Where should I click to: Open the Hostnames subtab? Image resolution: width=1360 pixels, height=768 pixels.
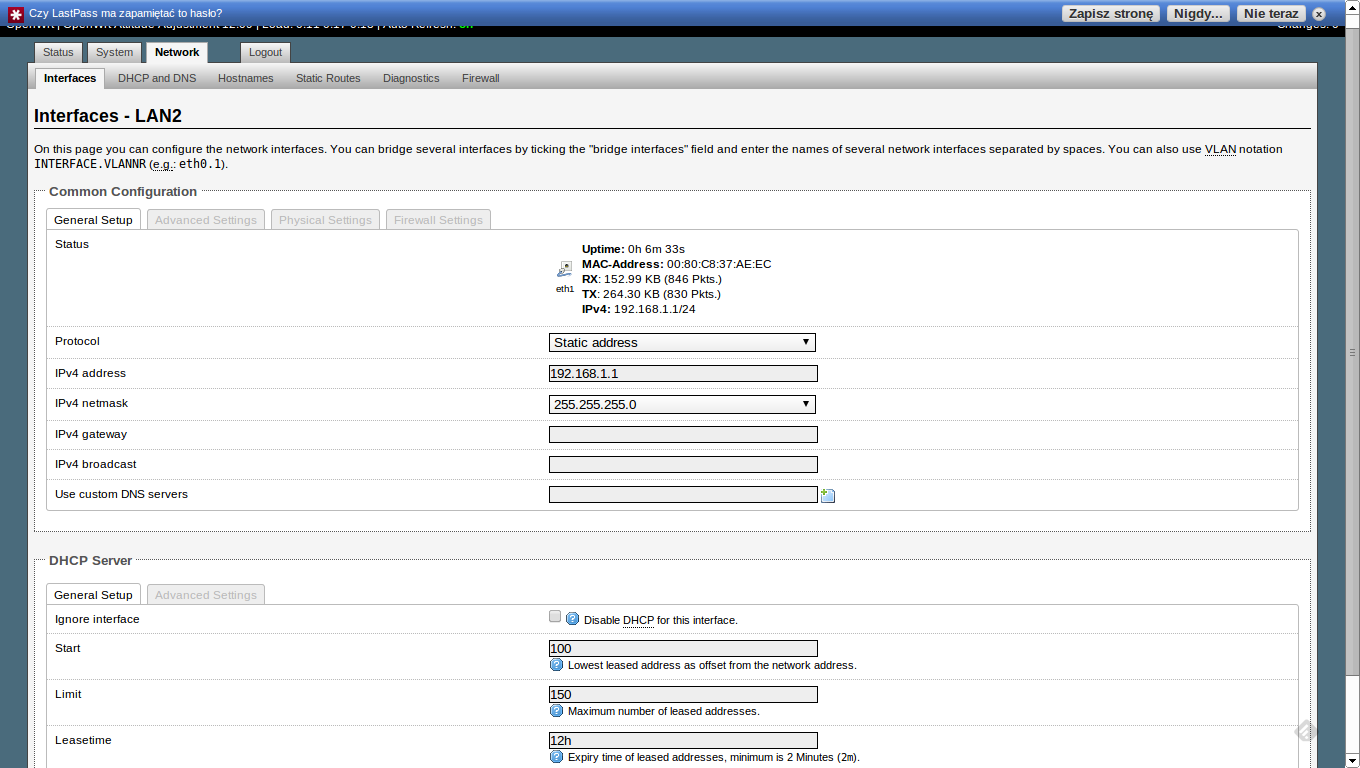(246, 78)
